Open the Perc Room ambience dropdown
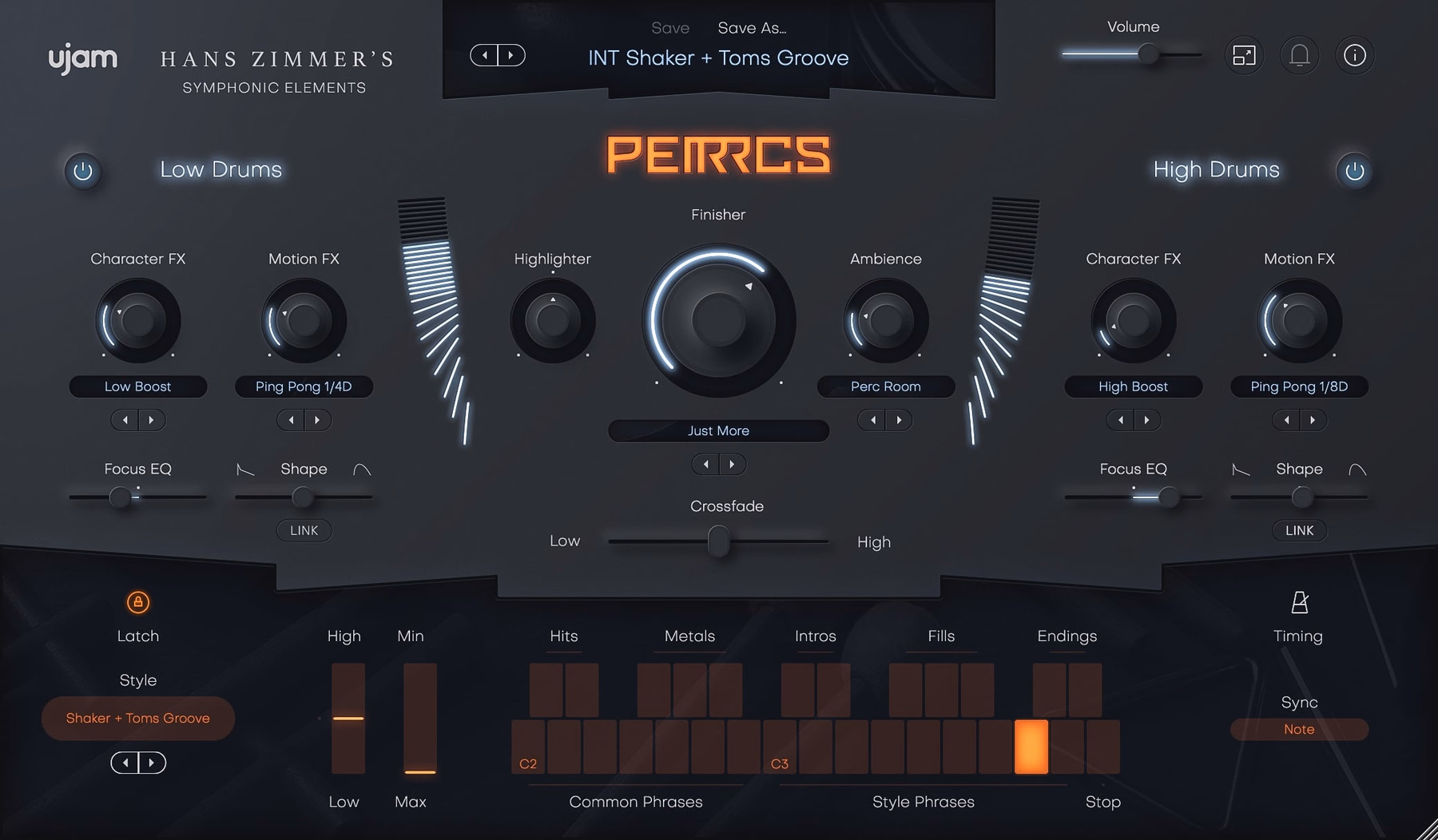1438x840 pixels. [886, 386]
